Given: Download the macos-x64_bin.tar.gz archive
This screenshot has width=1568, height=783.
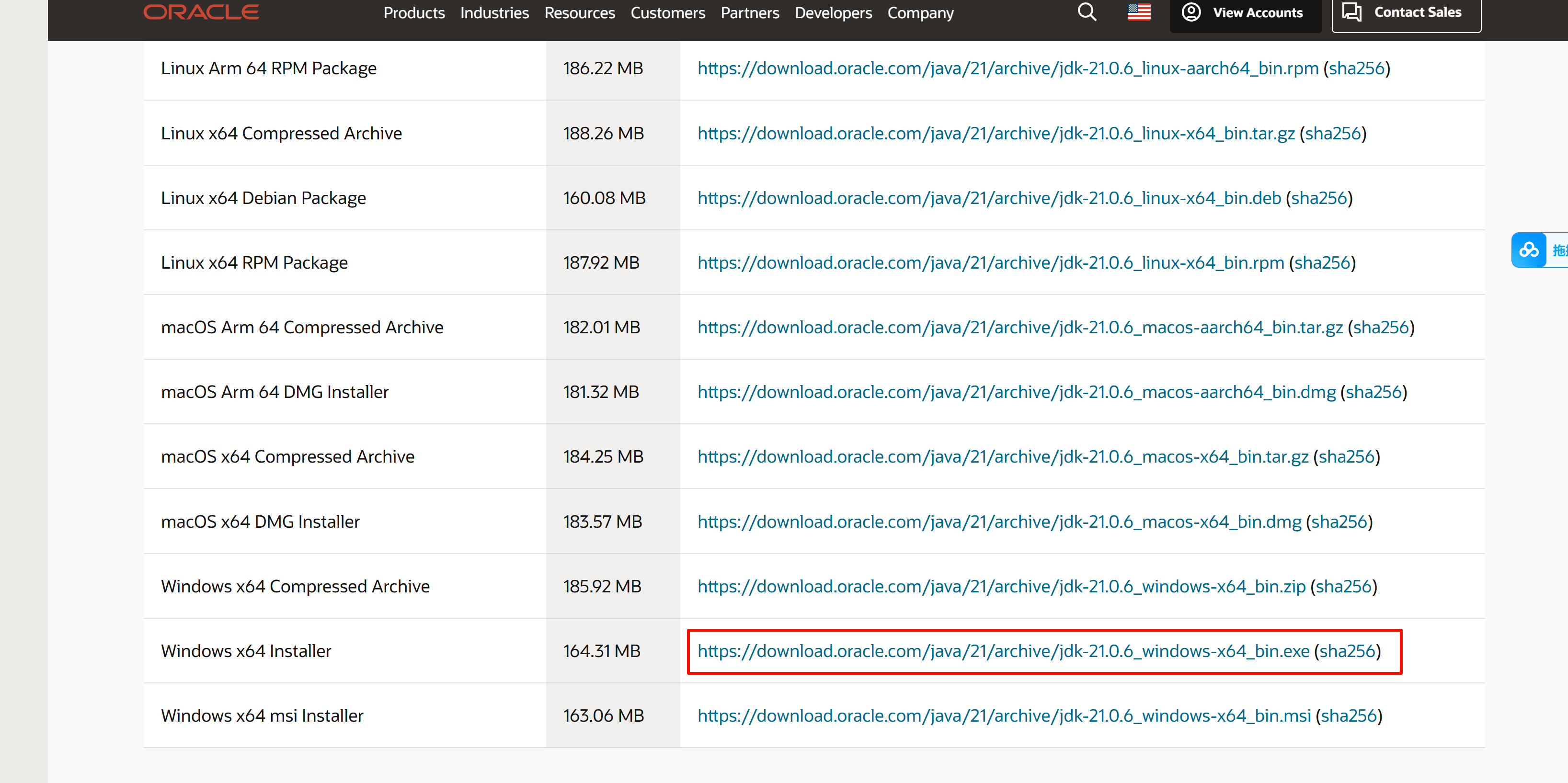Looking at the screenshot, I should click(x=1003, y=456).
